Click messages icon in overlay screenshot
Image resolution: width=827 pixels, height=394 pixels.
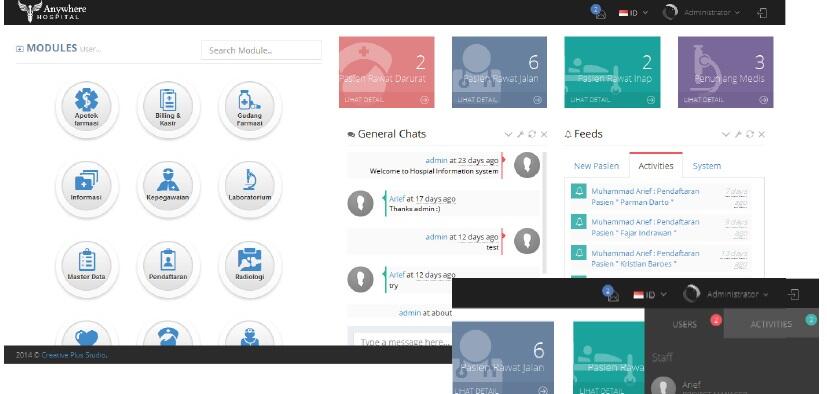click(611, 294)
